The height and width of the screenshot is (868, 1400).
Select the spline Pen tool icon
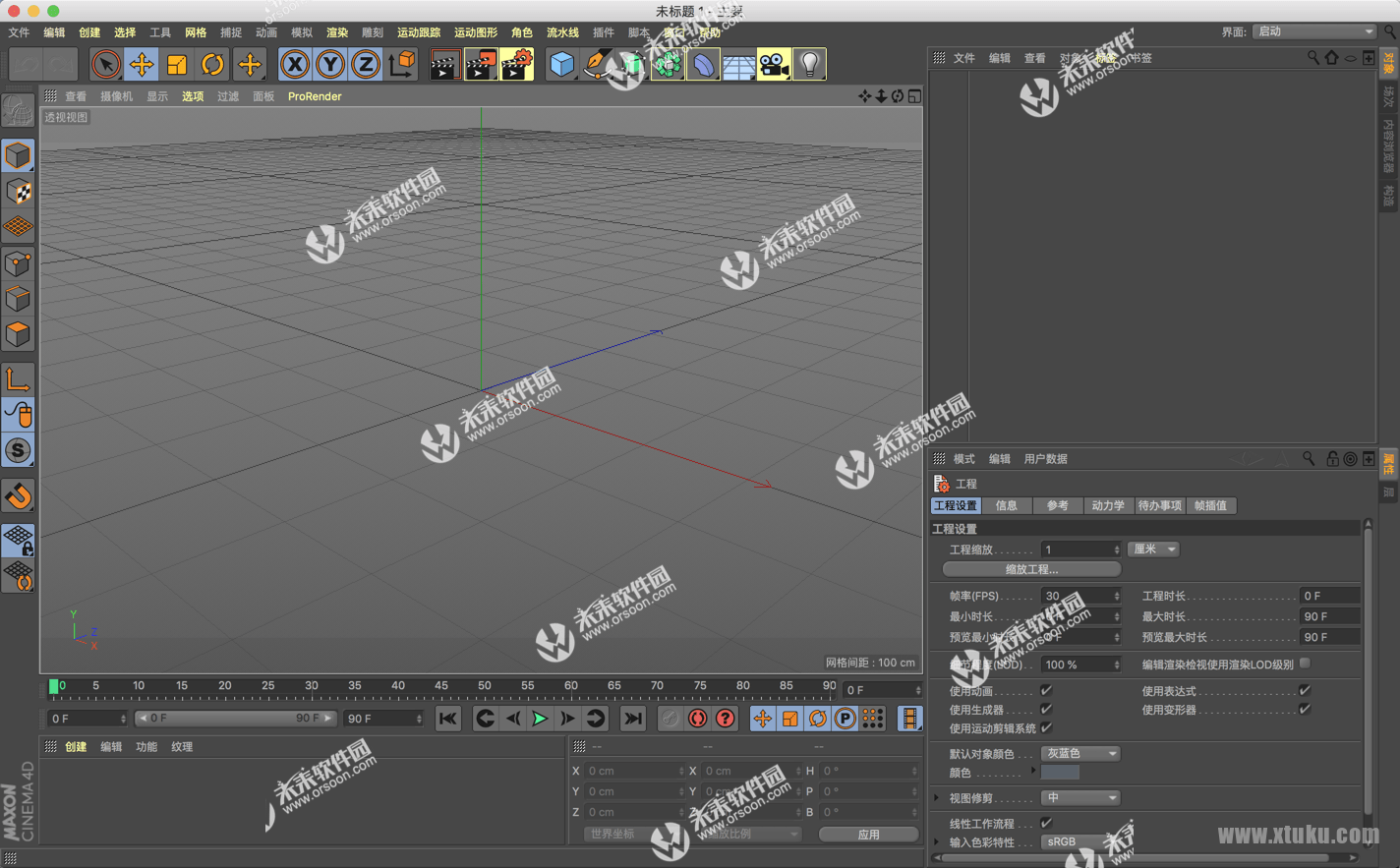597,65
